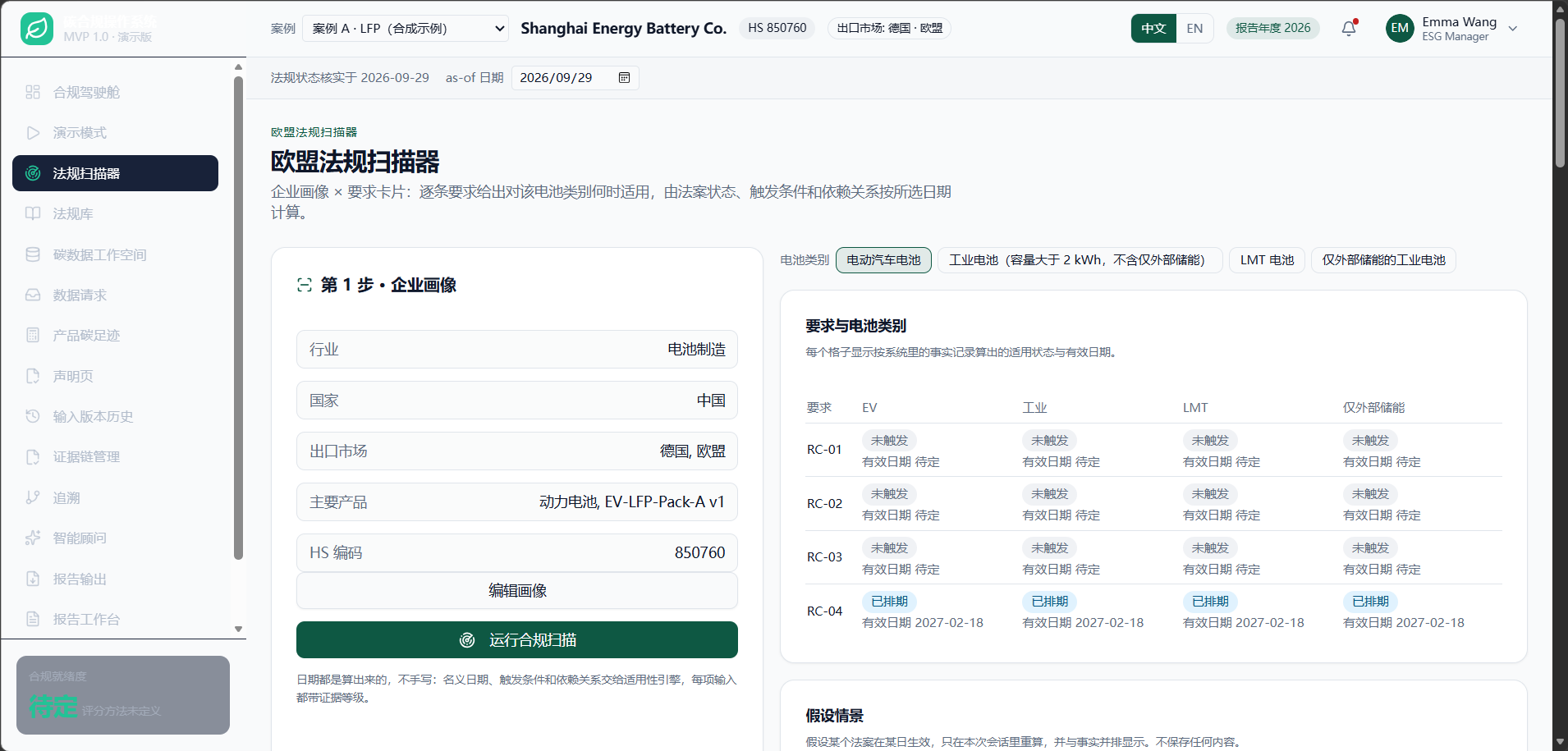Click the sidebar scroll up arrow

(239, 67)
